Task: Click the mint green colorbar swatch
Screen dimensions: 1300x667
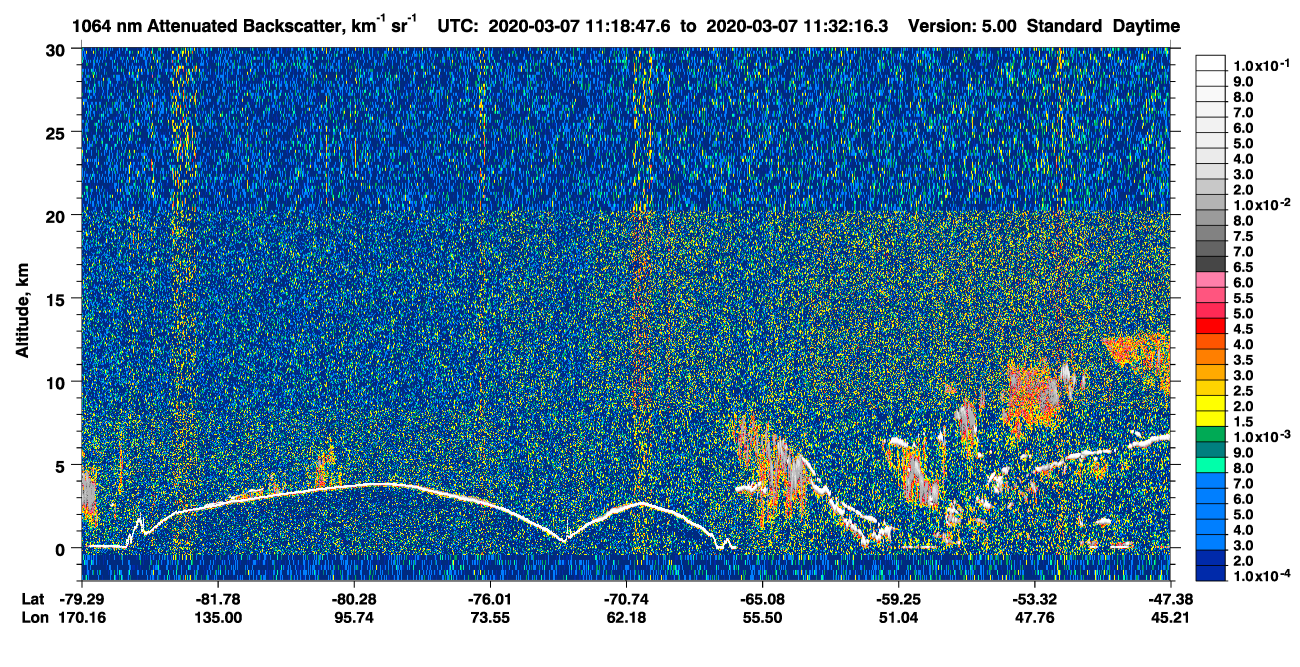Action: 1211,466
